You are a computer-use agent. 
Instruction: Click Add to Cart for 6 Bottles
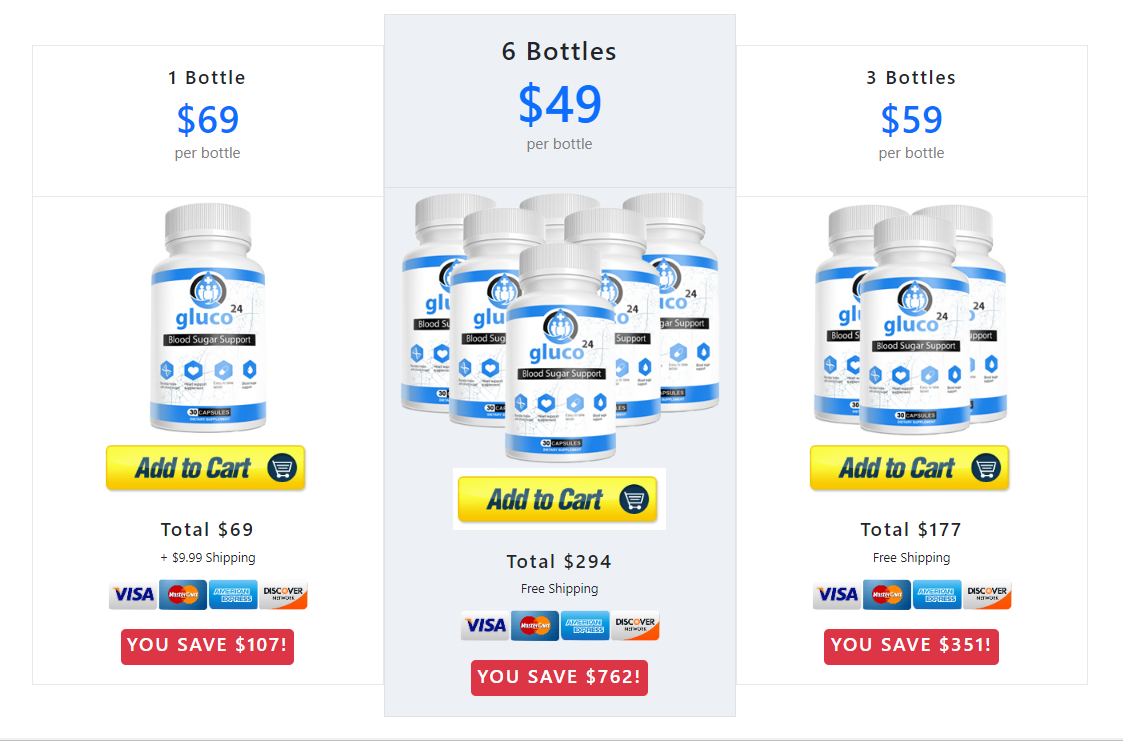558,499
